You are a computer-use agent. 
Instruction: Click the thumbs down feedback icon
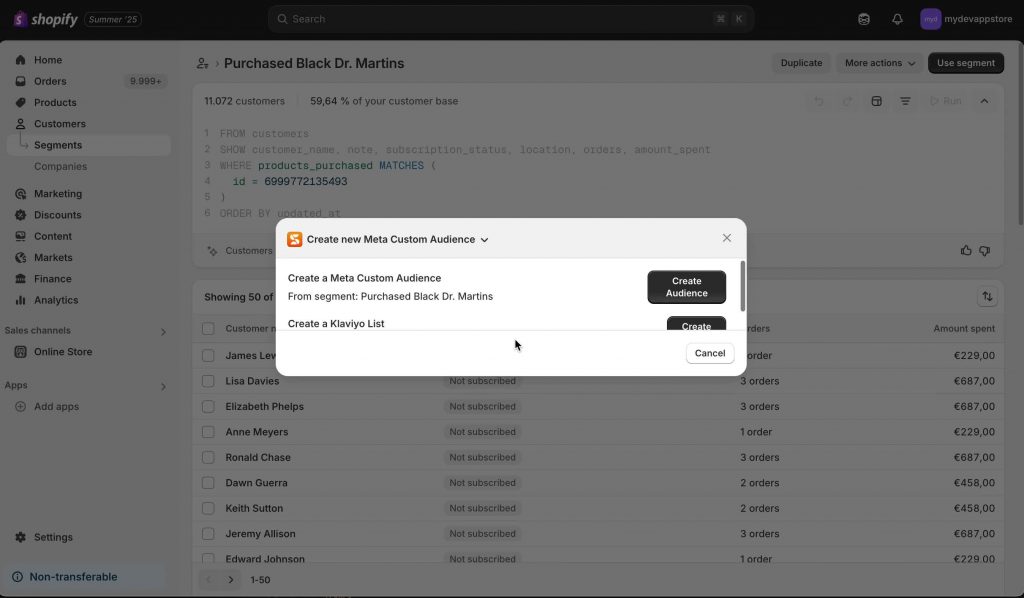(985, 251)
